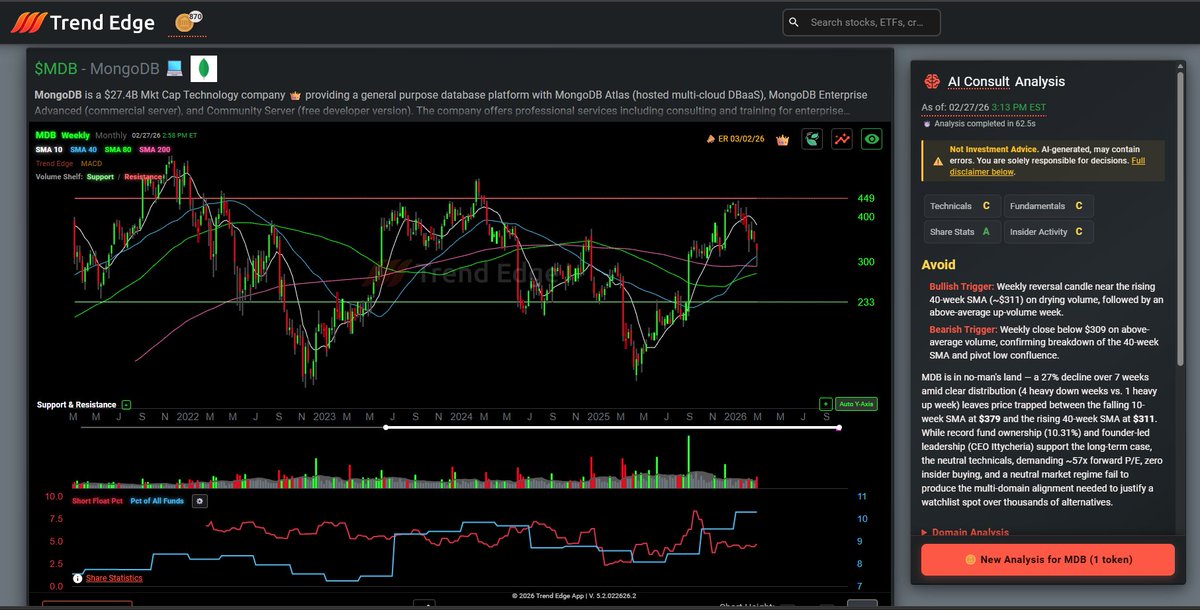
Task: Click the laptop emoji beside MongoDB
Action: coord(174,69)
